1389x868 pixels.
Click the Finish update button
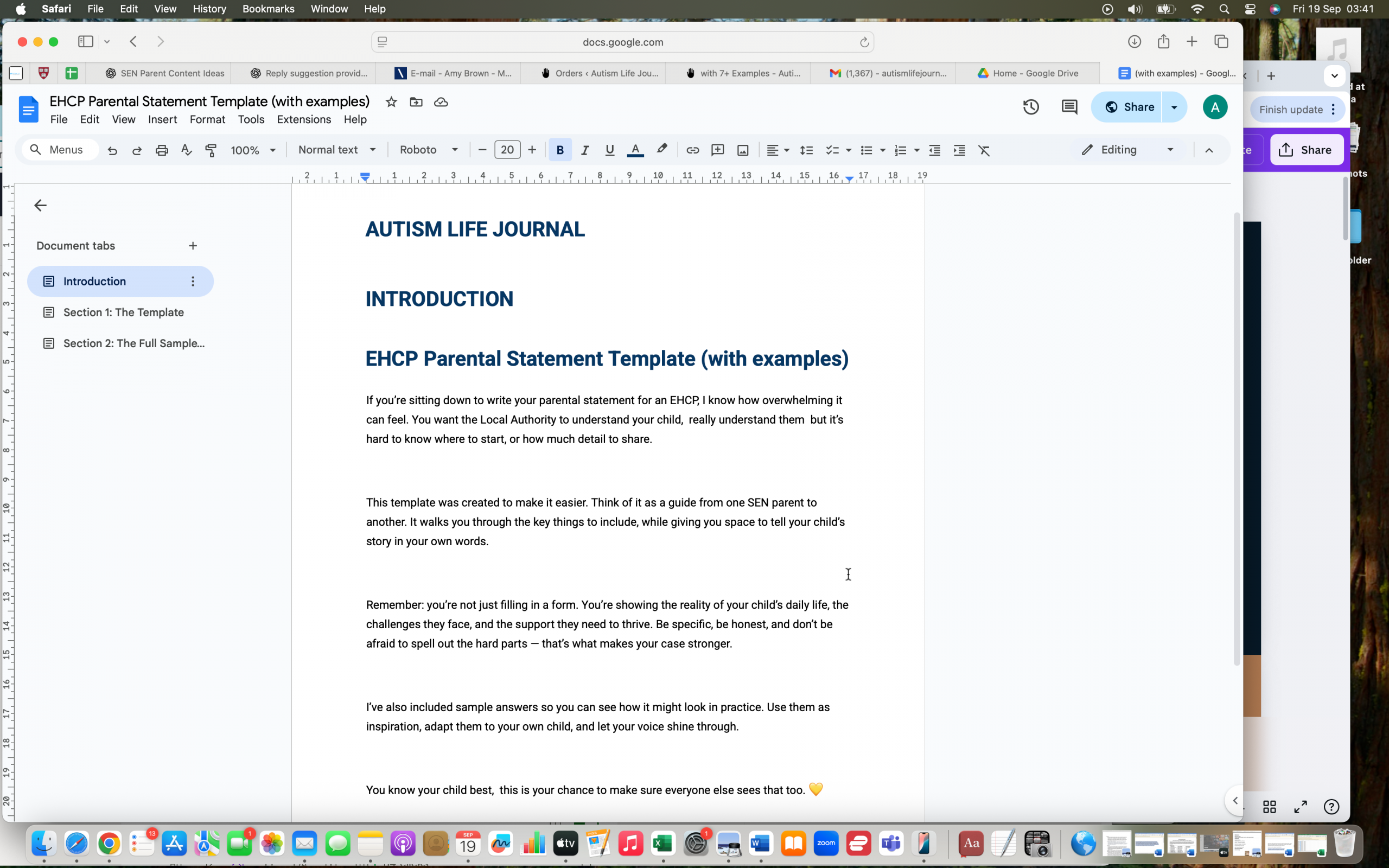(x=1290, y=110)
